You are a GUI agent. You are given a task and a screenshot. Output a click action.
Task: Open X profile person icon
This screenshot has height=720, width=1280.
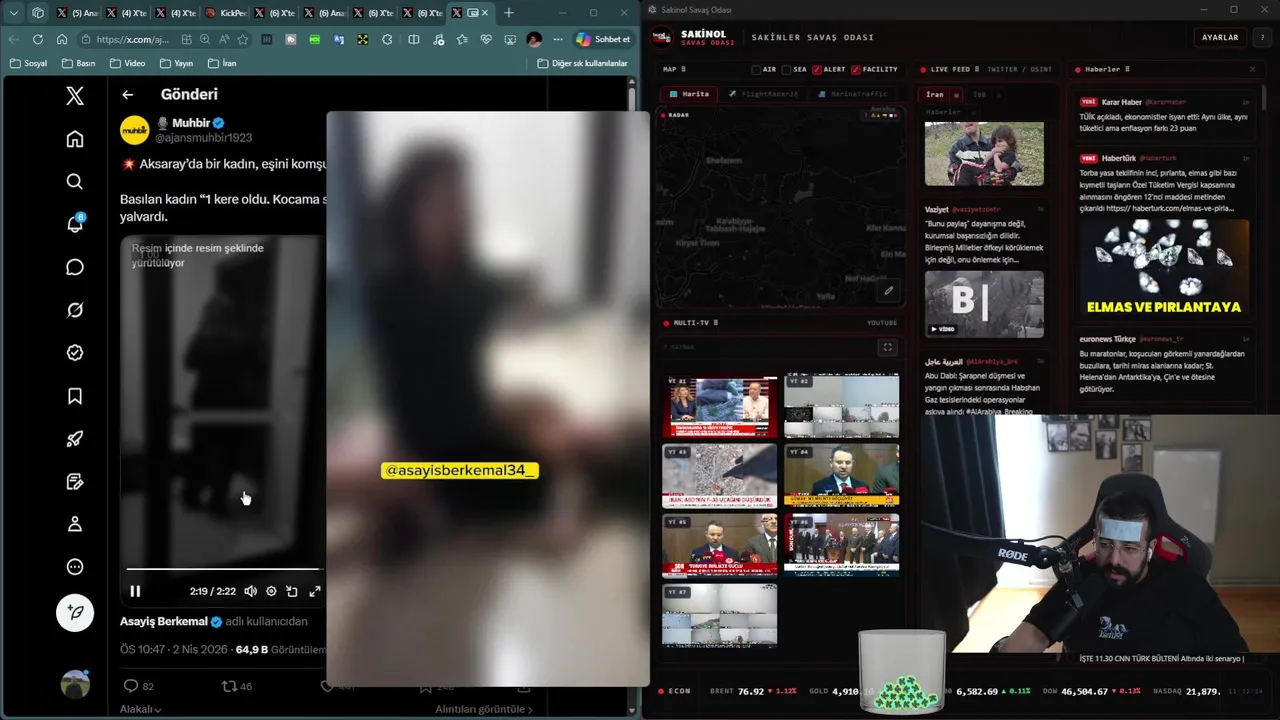pyautogui.click(x=75, y=524)
